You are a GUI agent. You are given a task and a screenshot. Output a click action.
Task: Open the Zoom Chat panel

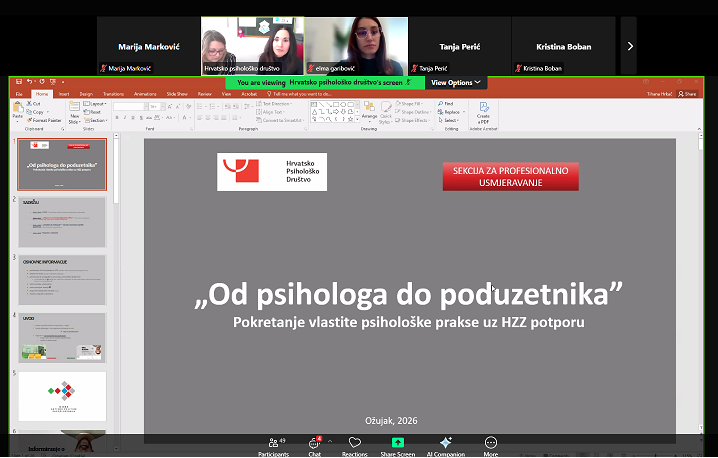[314, 444]
